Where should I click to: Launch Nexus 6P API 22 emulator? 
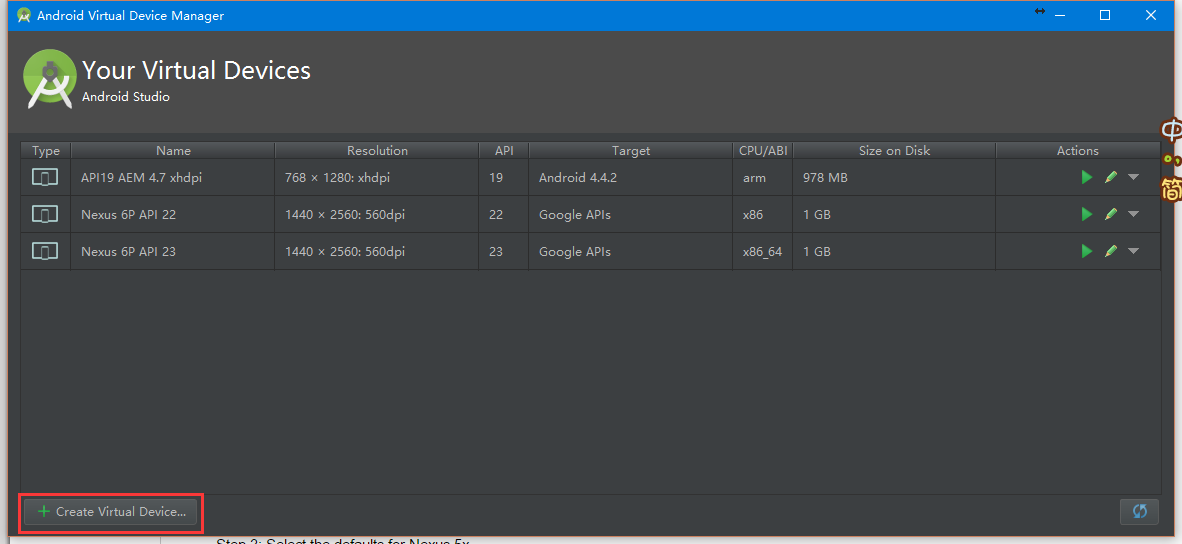pyautogui.click(x=1087, y=214)
